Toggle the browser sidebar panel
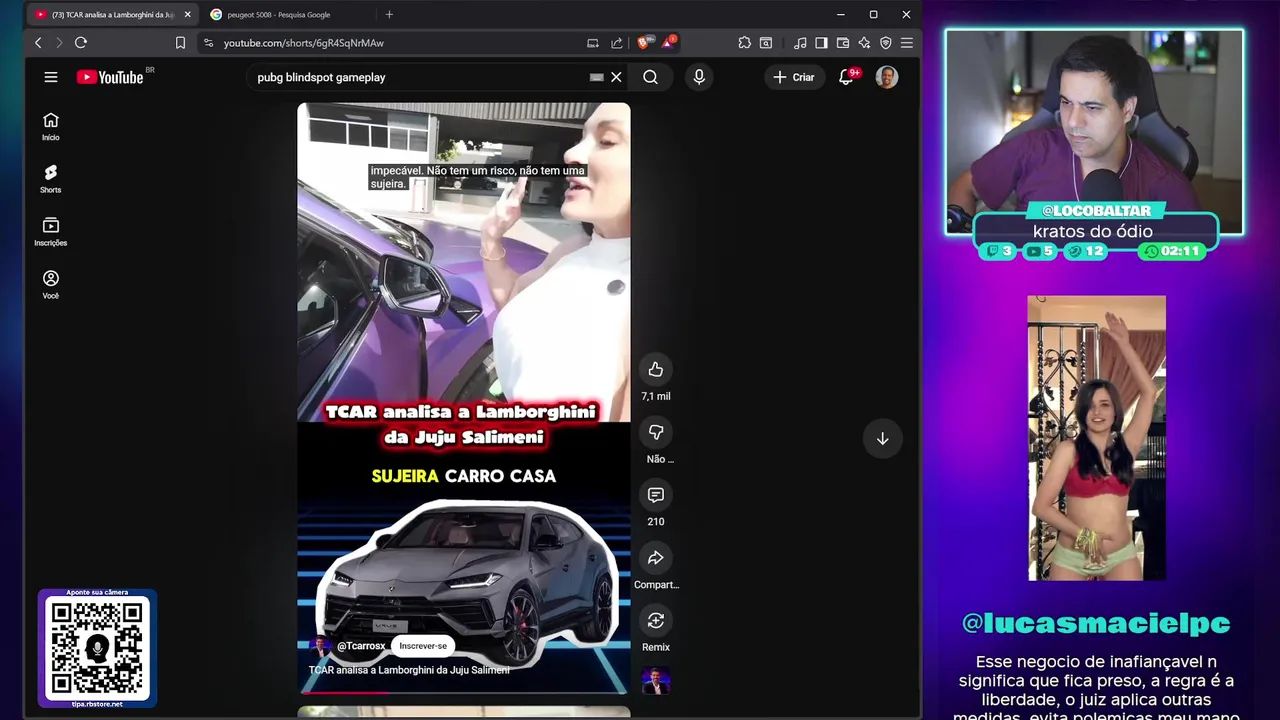The height and width of the screenshot is (720, 1280). [821, 43]
